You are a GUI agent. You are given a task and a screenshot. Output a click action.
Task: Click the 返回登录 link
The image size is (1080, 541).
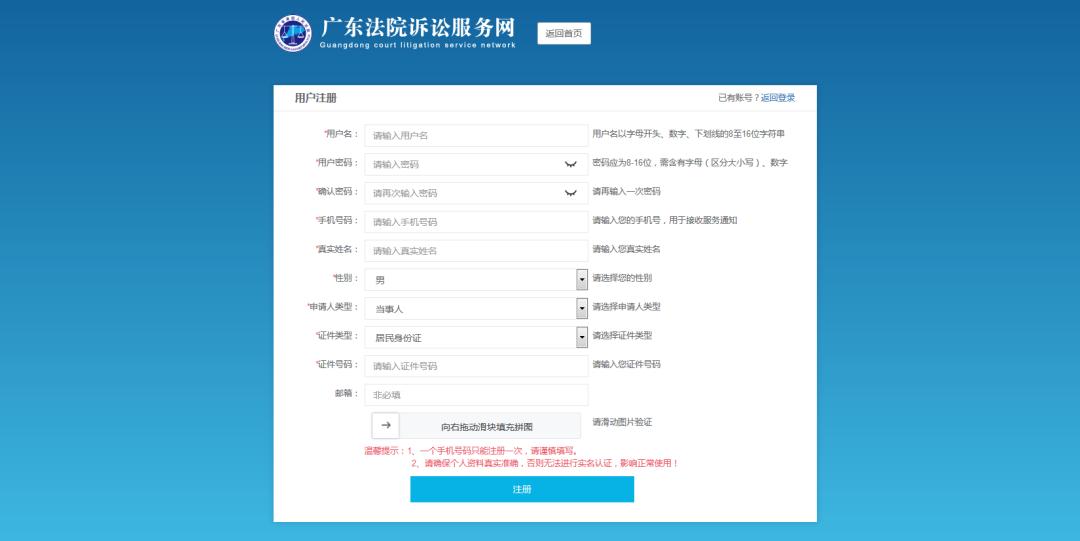click(778, 98)
